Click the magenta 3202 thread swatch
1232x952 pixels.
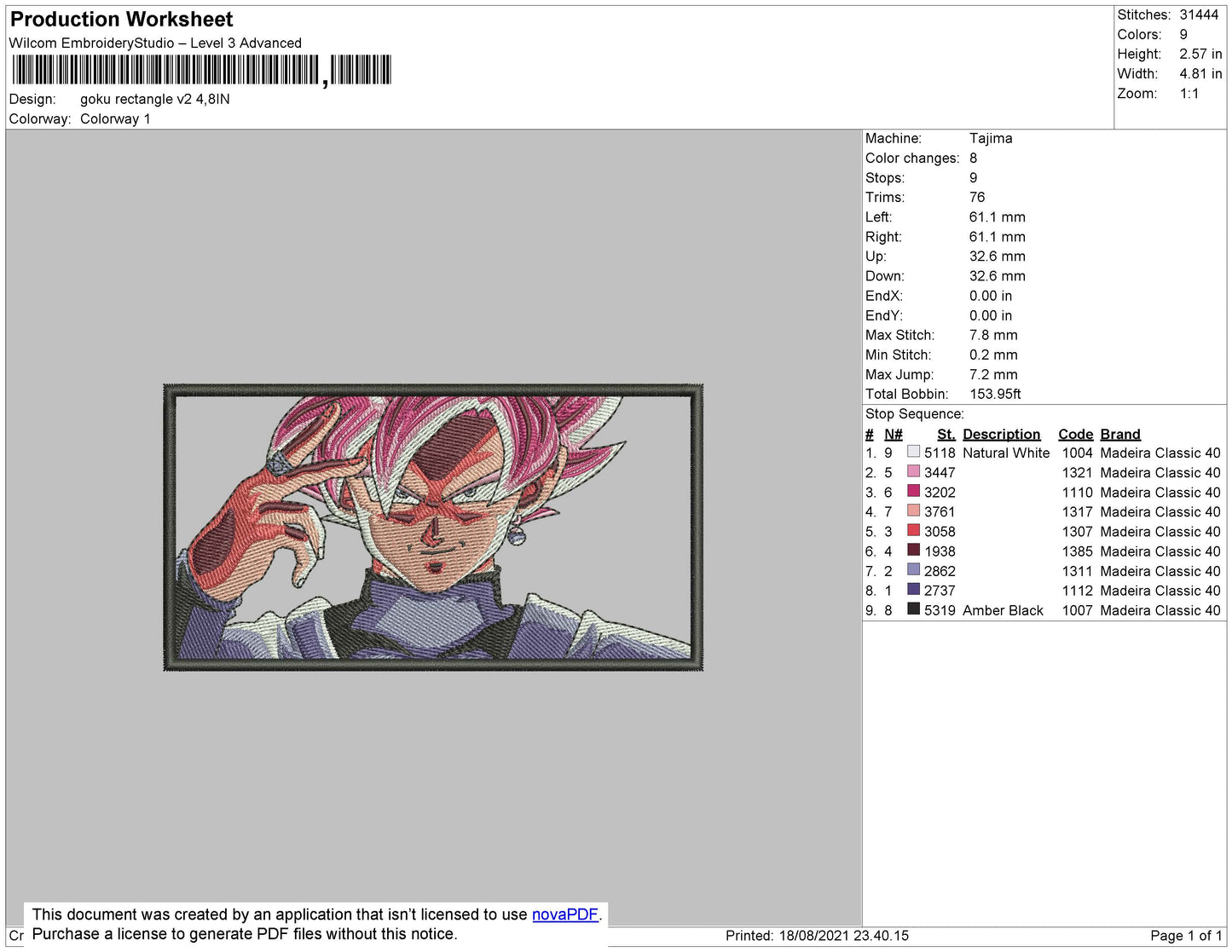[x=913, y=492]
